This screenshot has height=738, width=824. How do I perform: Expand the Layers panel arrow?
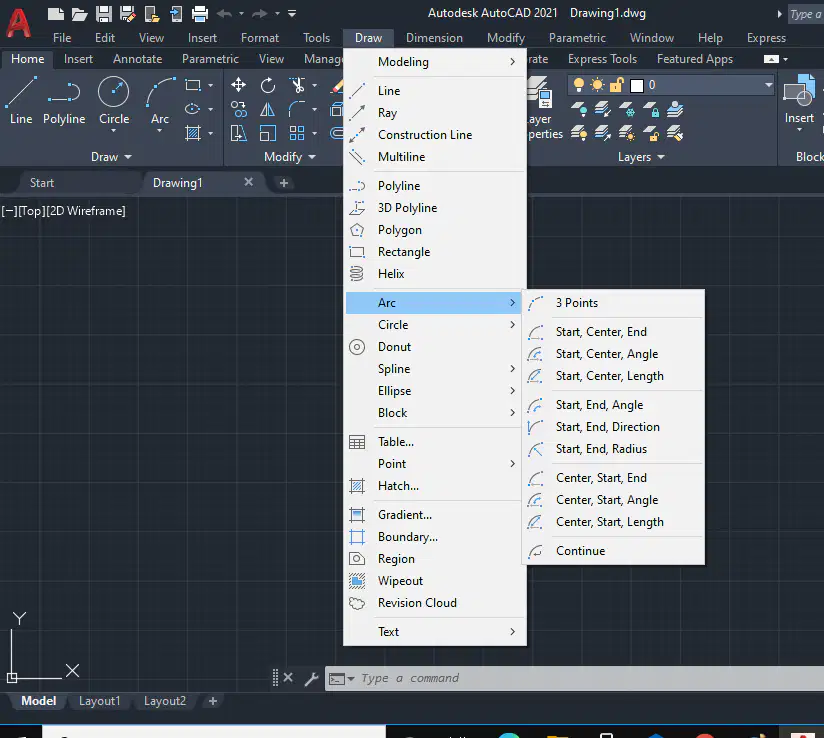point(661,157)
